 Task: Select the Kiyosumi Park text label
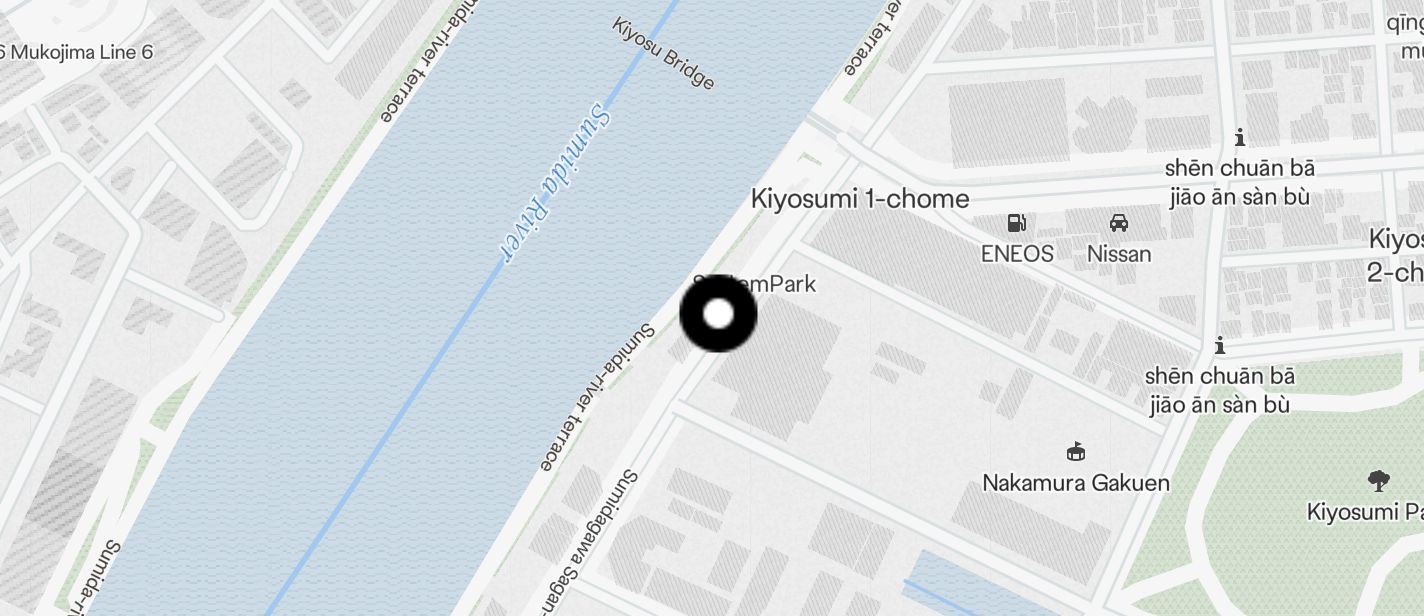[1365, 512]
